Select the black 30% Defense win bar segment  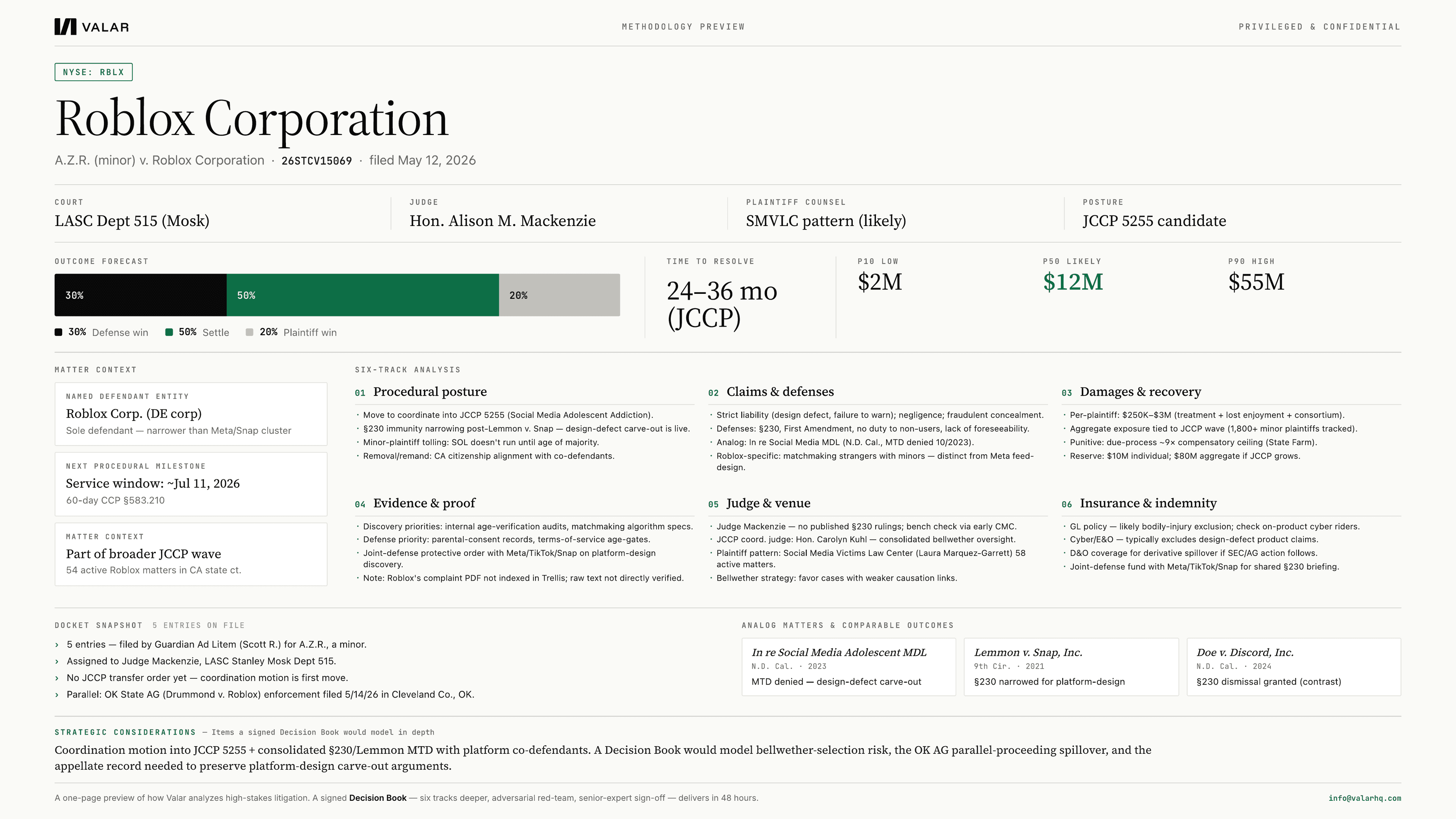coord(140,295)
